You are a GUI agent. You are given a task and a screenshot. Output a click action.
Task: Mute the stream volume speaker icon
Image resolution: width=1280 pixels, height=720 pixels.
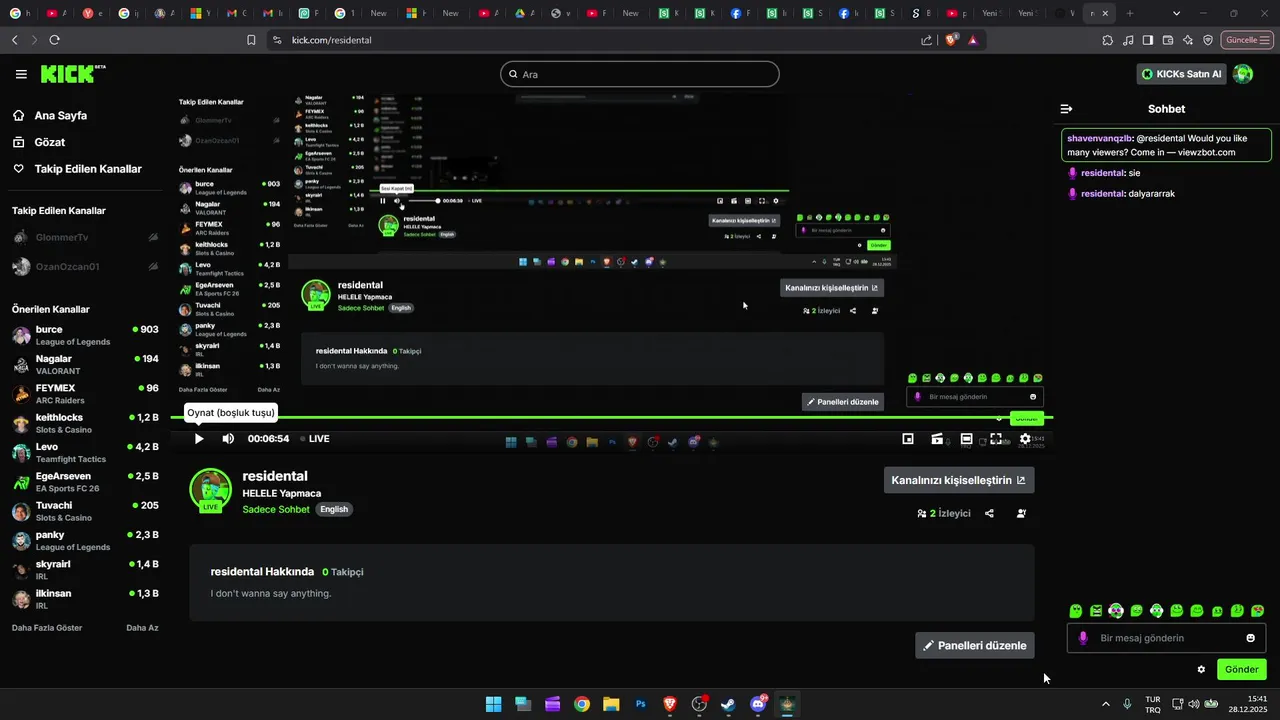(x=228, y=439)
